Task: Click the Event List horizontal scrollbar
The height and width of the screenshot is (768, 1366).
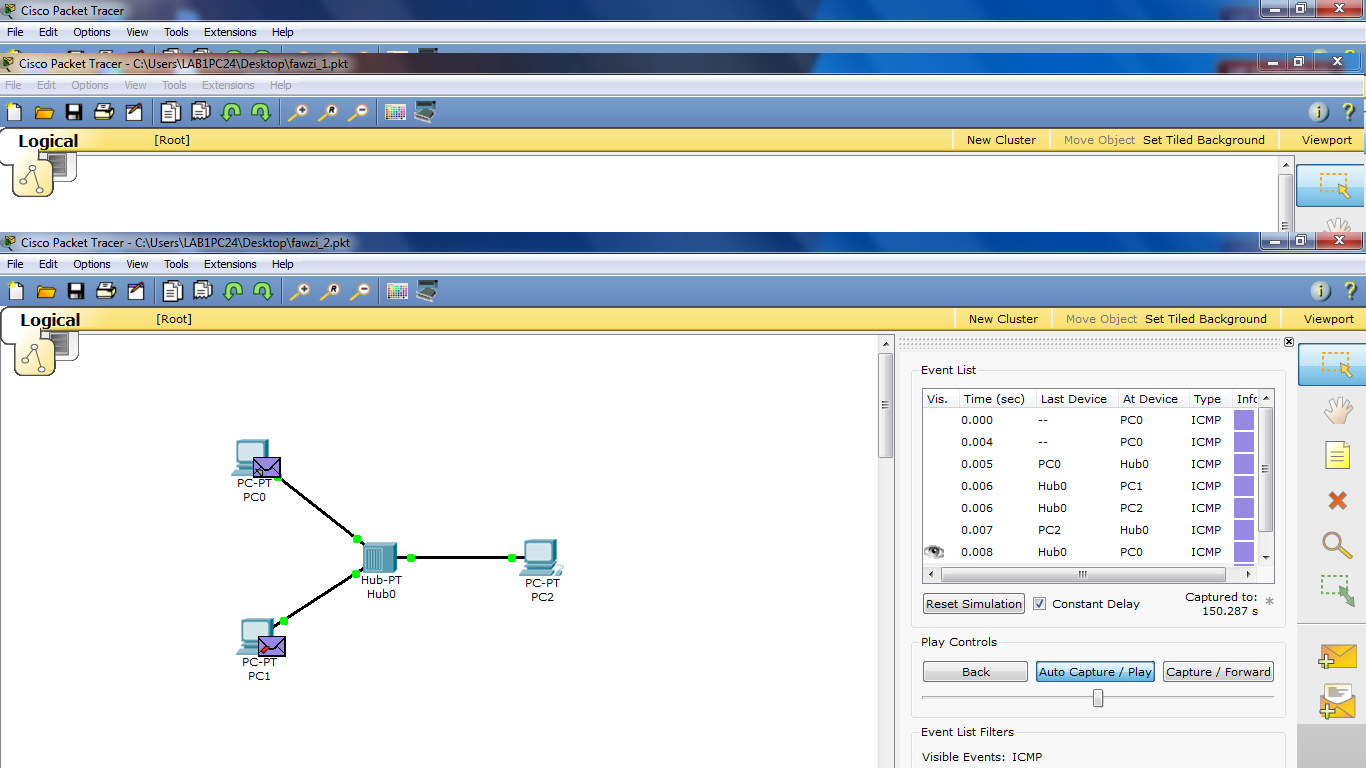Action: point(1083,575)
